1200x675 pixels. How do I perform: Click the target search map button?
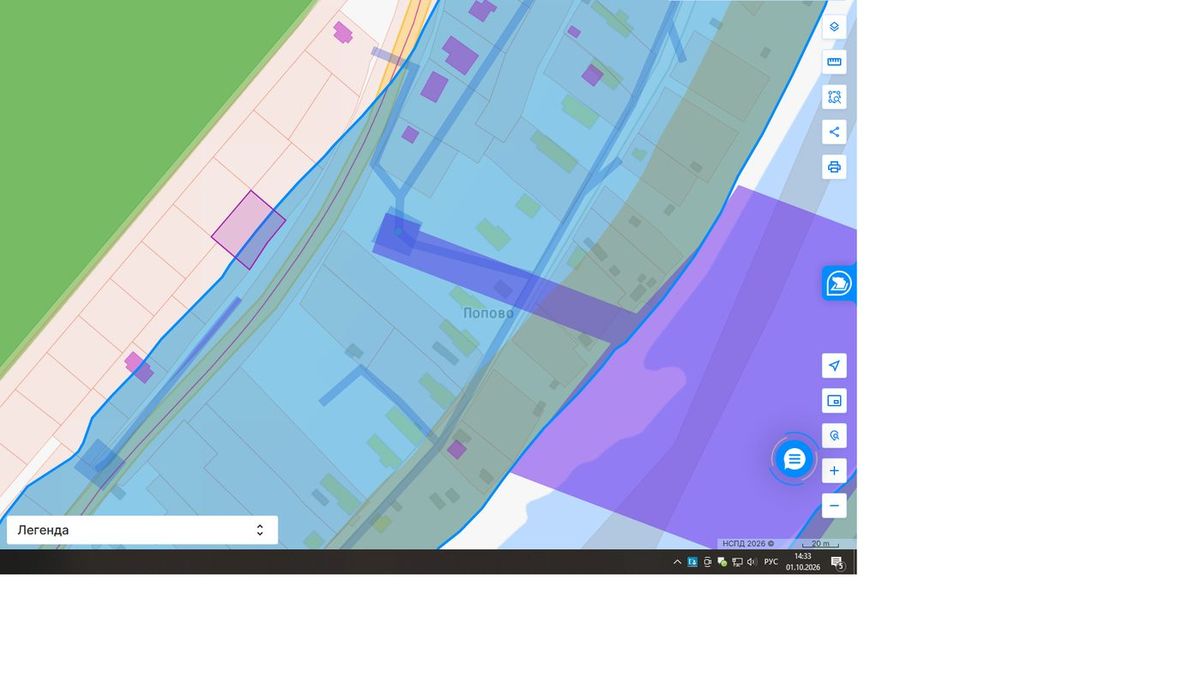(834, 436)
